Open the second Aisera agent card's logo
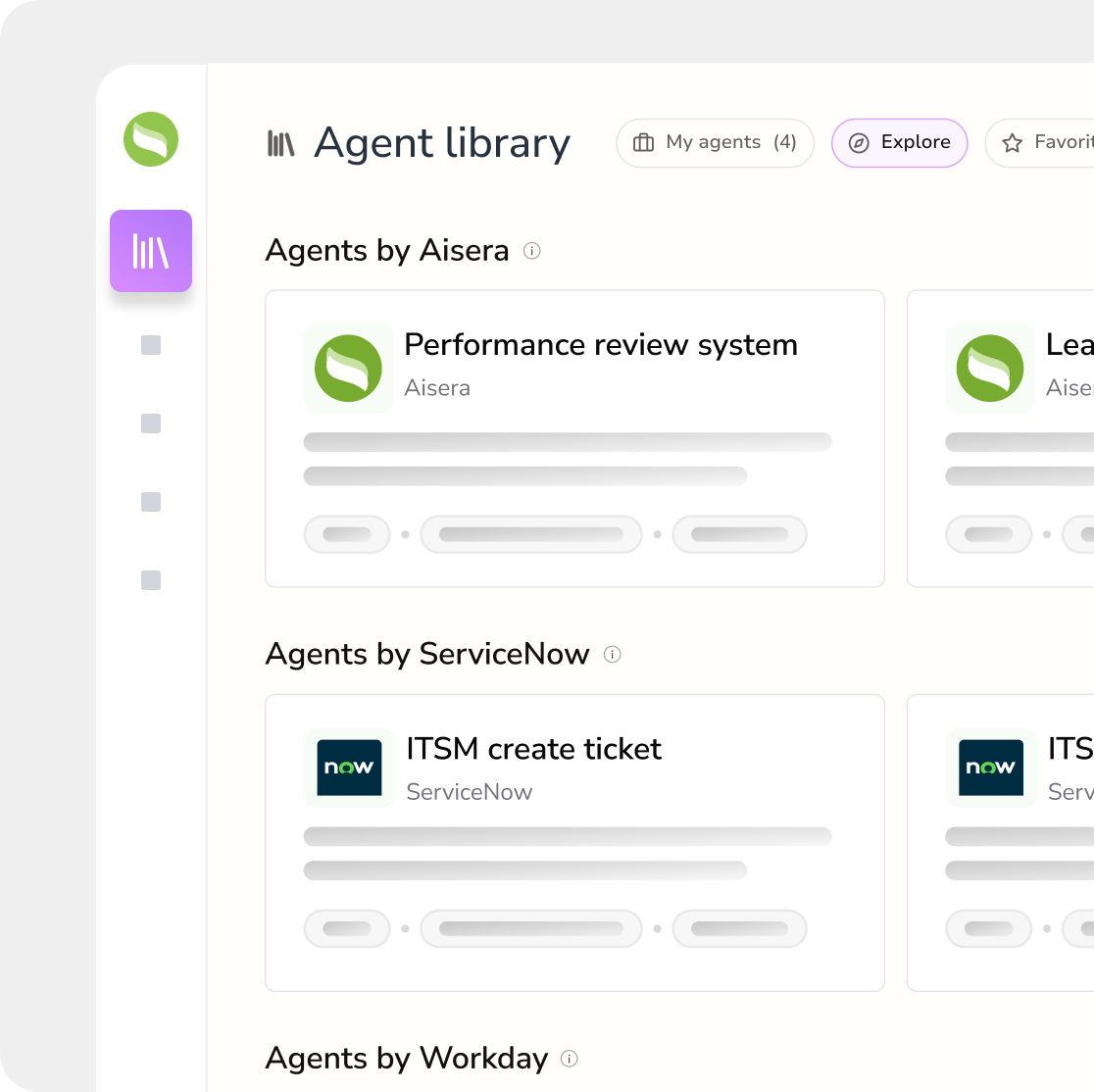 tap(989, 369)
